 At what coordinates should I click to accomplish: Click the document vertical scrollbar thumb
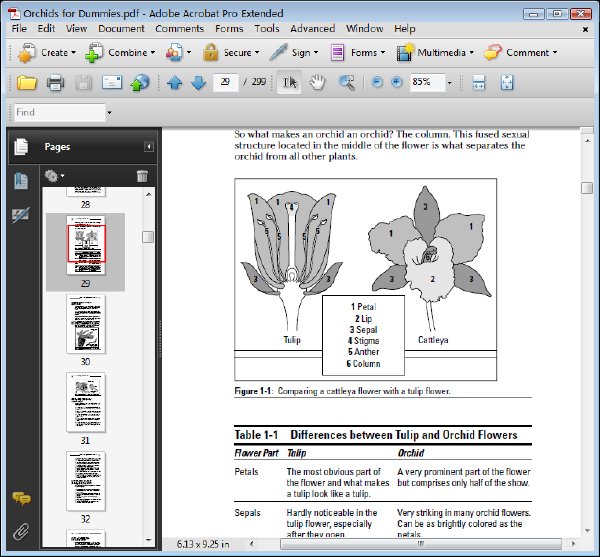coord(587,188)
